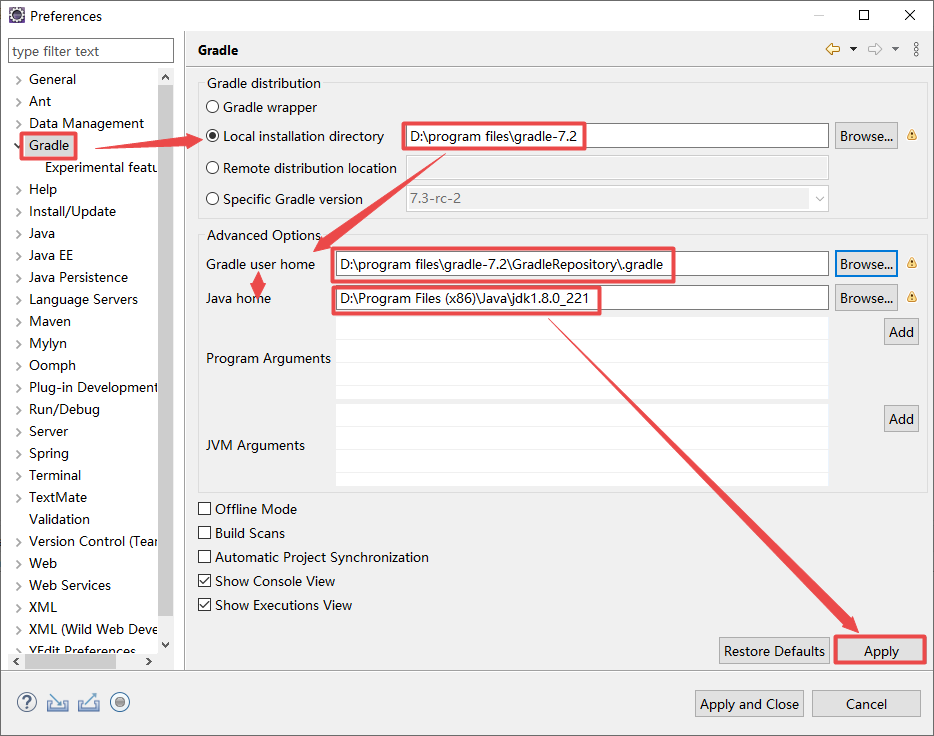Enable the Offline Mode checkbox
The height and width of the screenshot is (736, 934).
pos(204,509)
